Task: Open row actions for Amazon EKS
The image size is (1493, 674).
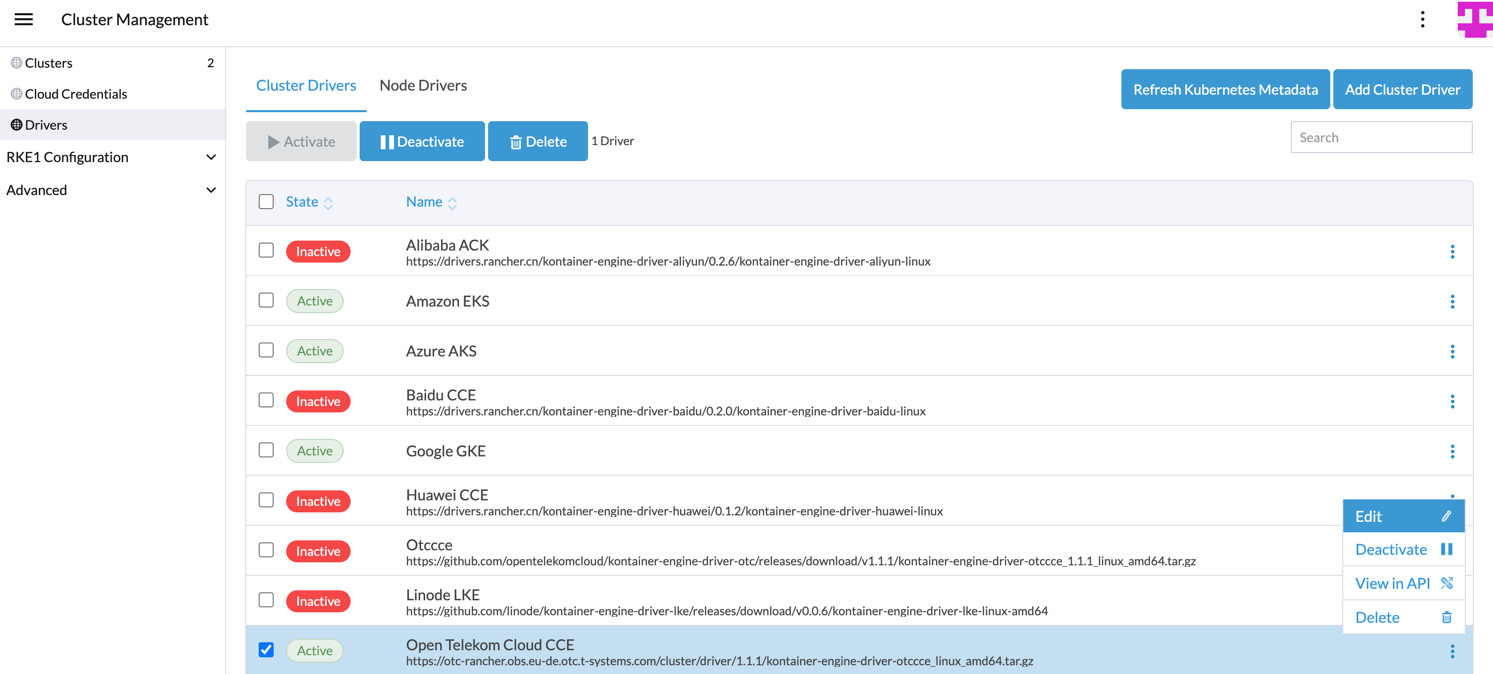Action: click(1452, 302)
